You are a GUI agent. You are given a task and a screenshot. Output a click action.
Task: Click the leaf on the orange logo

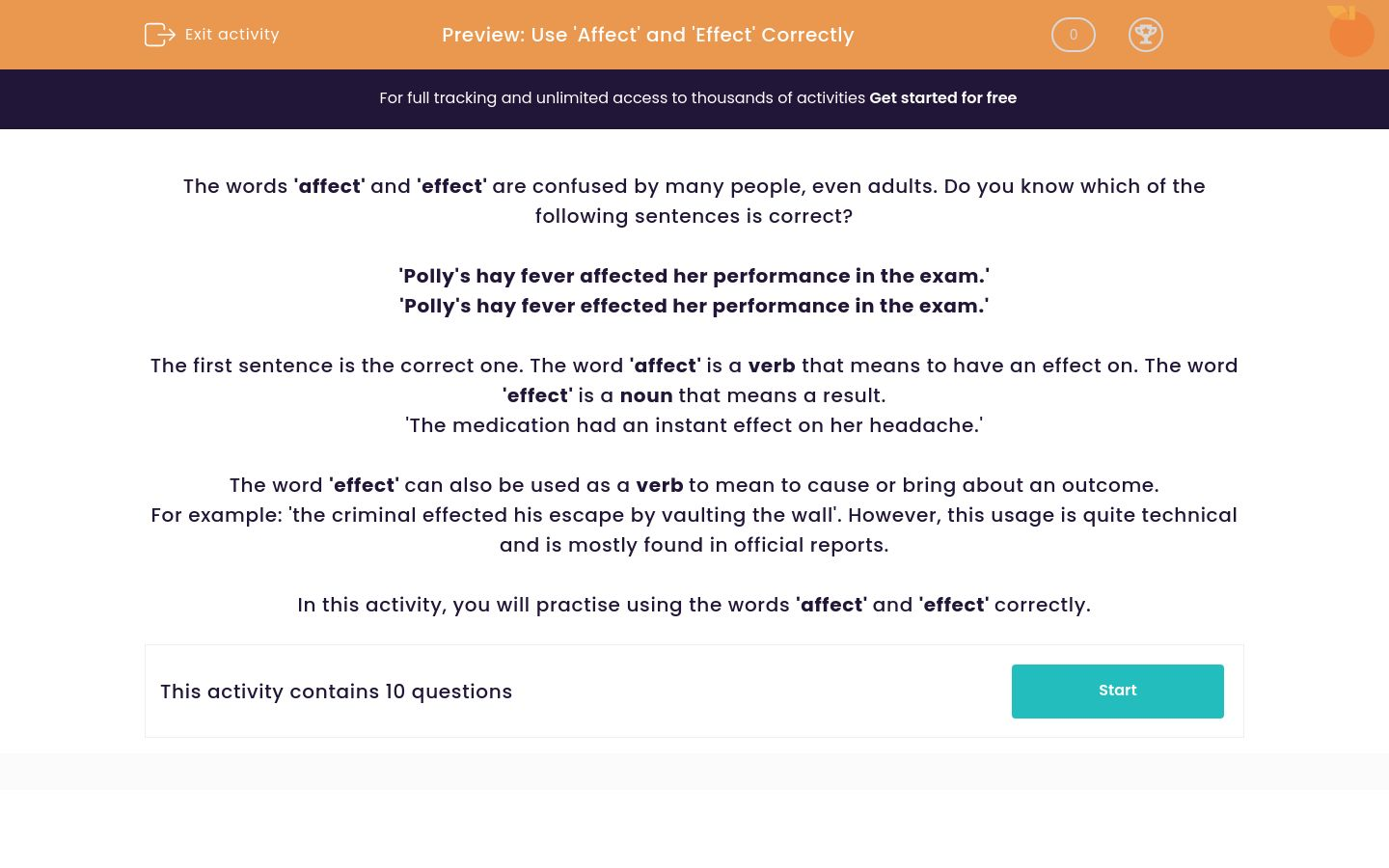point(1341,12)
